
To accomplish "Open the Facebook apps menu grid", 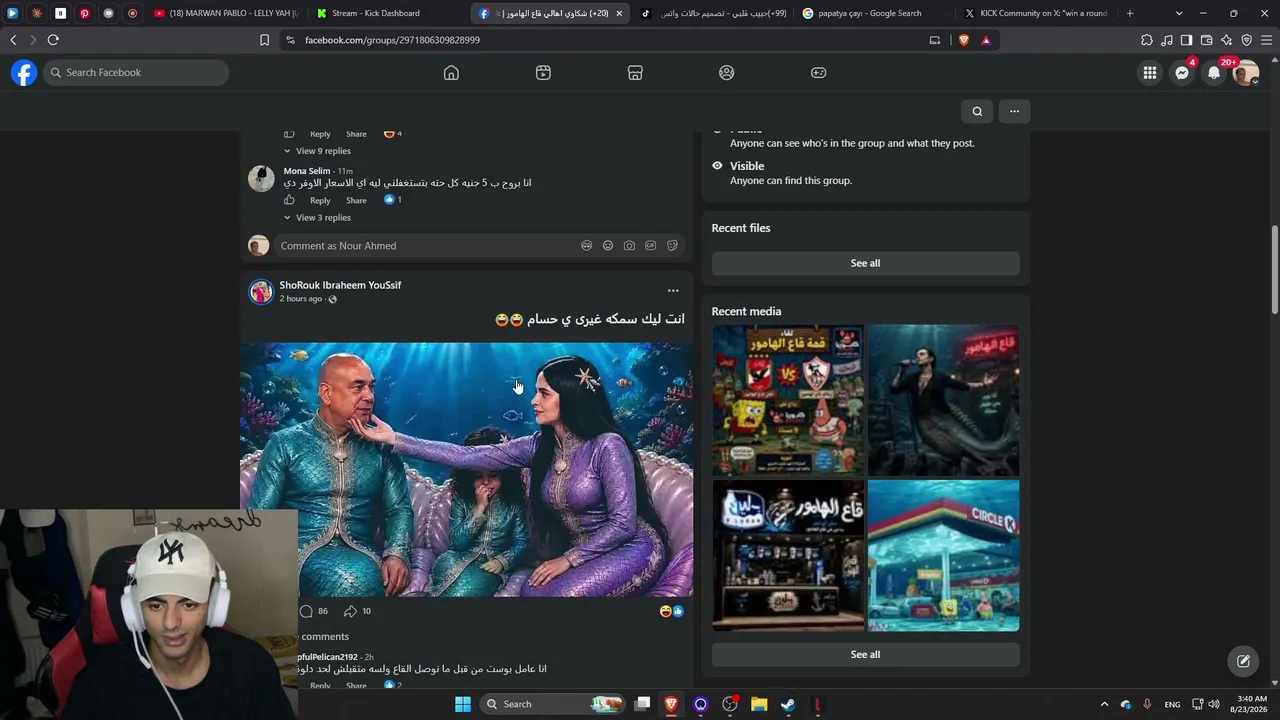I will (x=1150, y=73).
